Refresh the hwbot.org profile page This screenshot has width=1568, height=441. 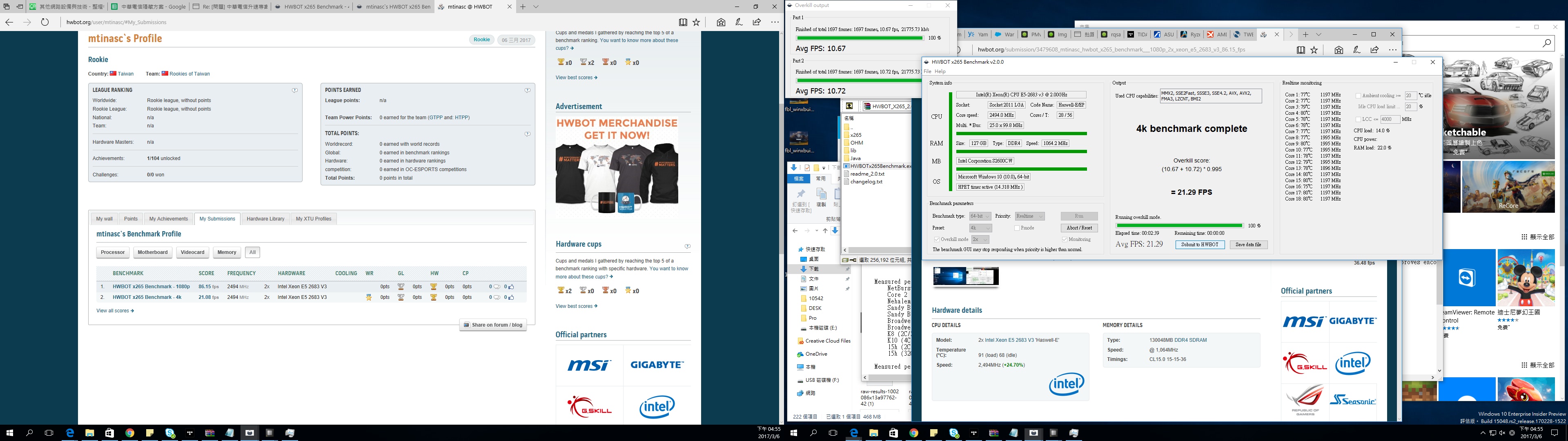[45, 22]
